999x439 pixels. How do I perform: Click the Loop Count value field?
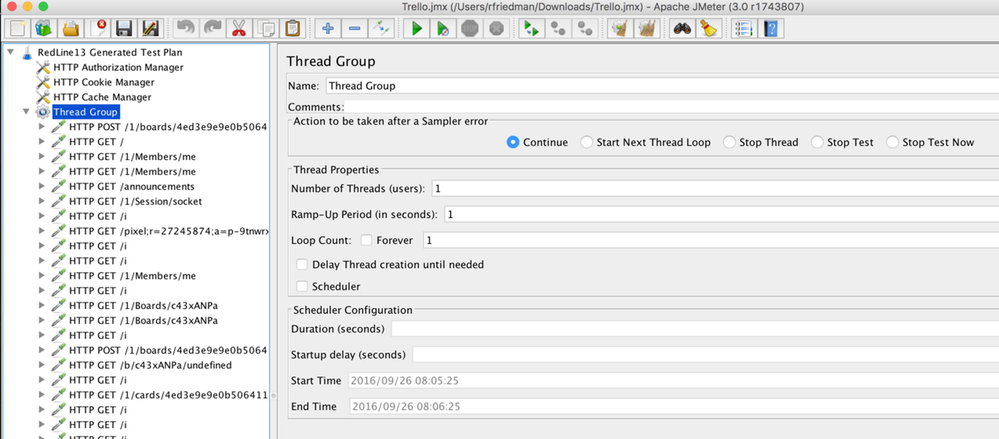pos(711,241)
